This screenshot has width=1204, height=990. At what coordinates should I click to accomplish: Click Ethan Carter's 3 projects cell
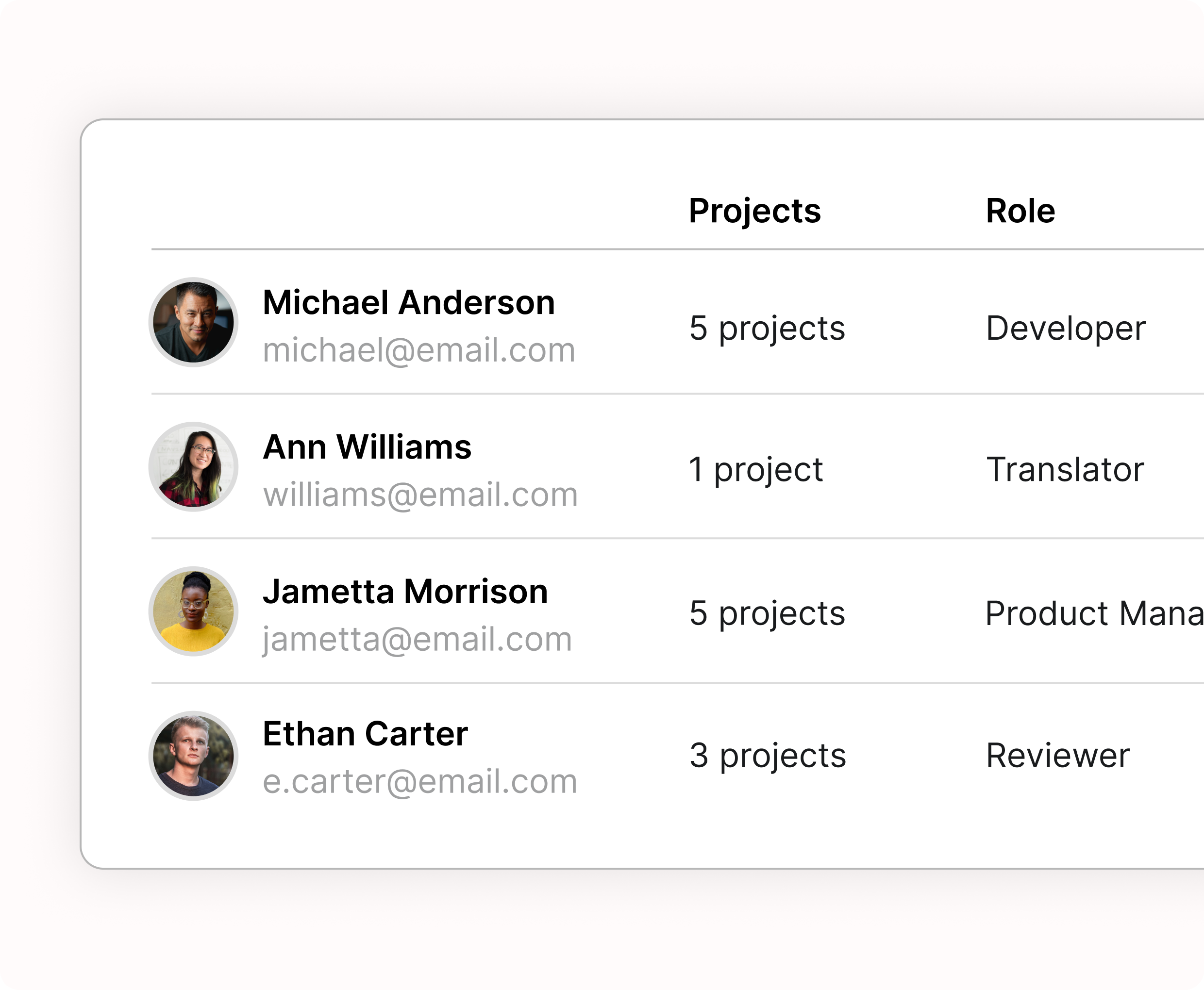pyautogui.click(x=767, y=756)
